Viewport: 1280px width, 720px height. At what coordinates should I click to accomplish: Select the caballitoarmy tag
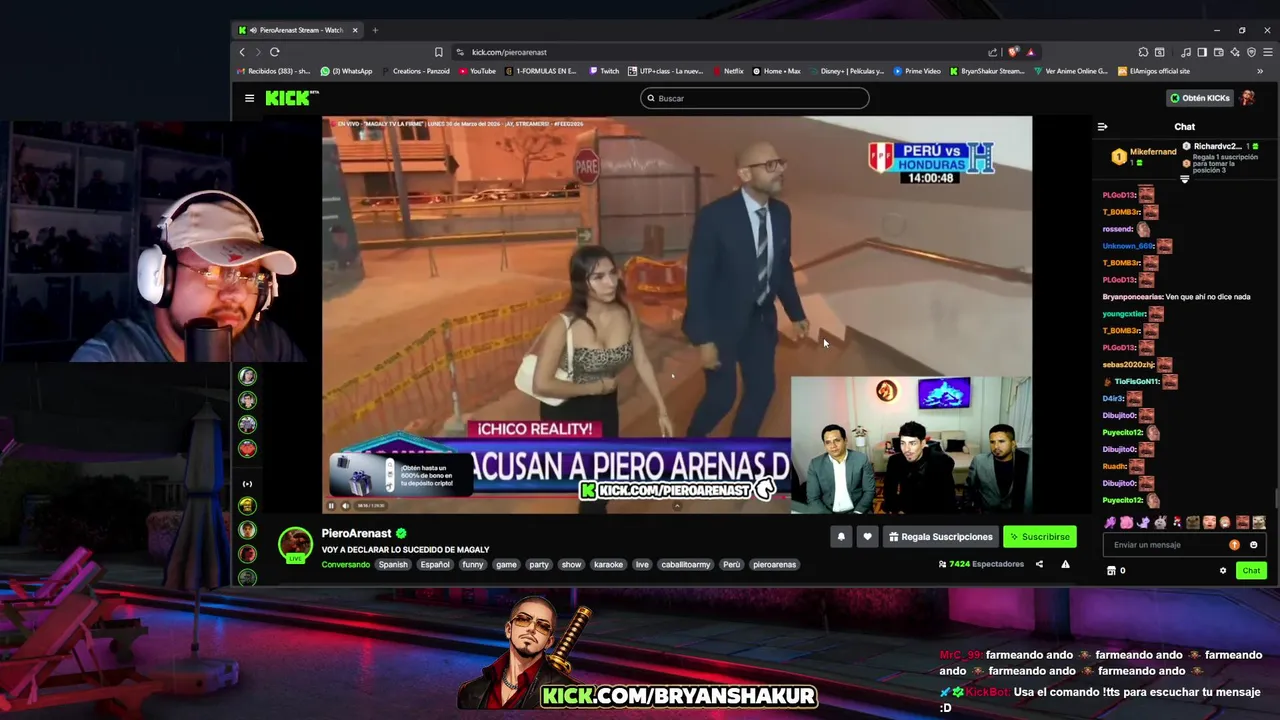(686, 565)
